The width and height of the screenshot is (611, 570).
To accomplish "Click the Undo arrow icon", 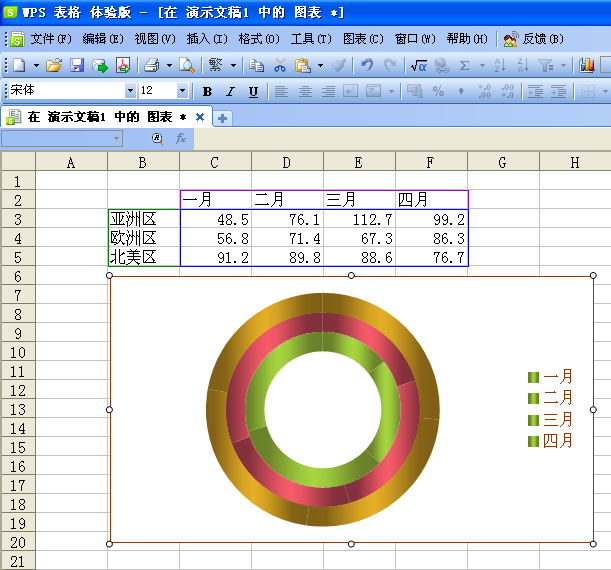I will [367, 65].
